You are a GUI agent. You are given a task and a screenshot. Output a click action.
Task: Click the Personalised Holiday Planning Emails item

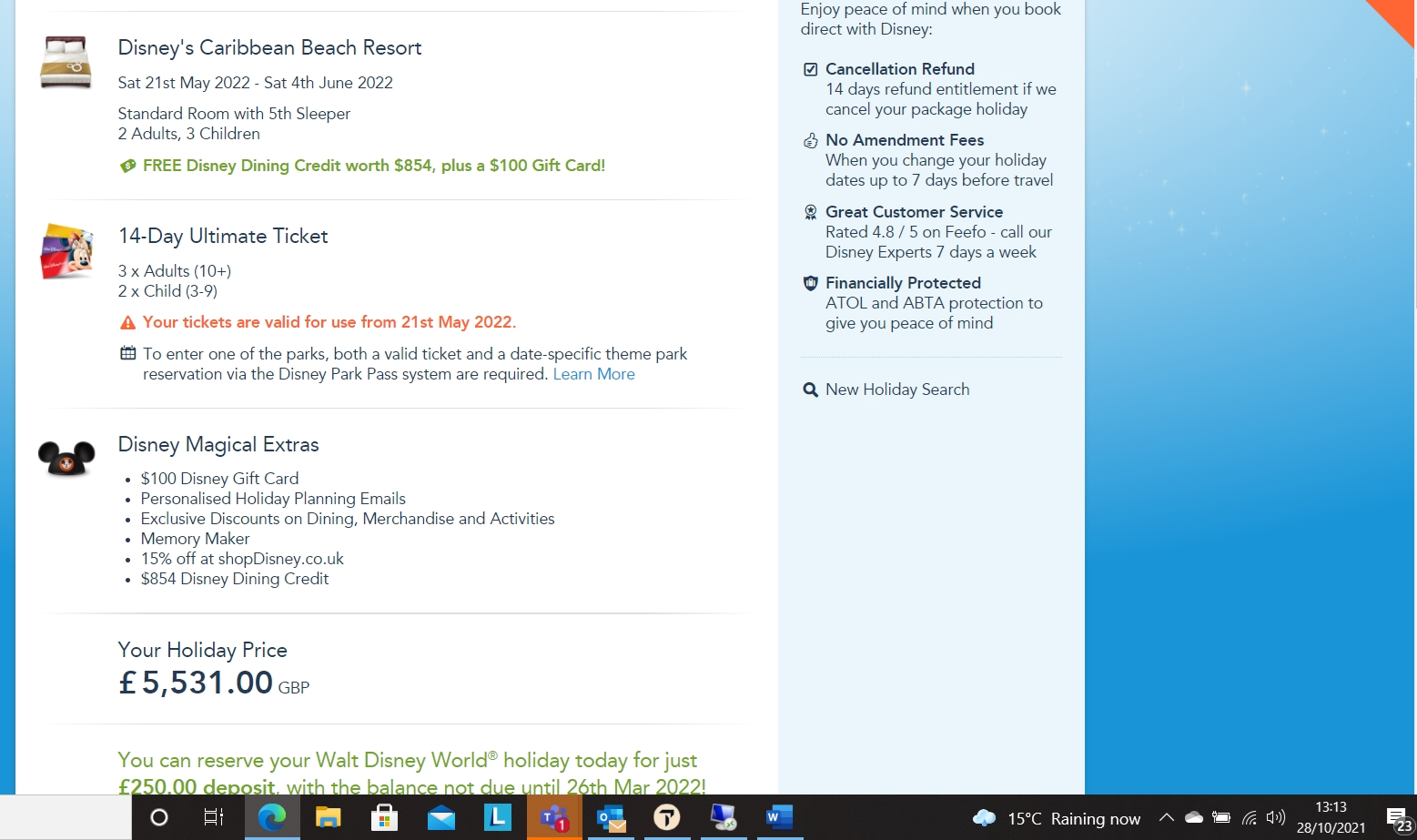273,499
